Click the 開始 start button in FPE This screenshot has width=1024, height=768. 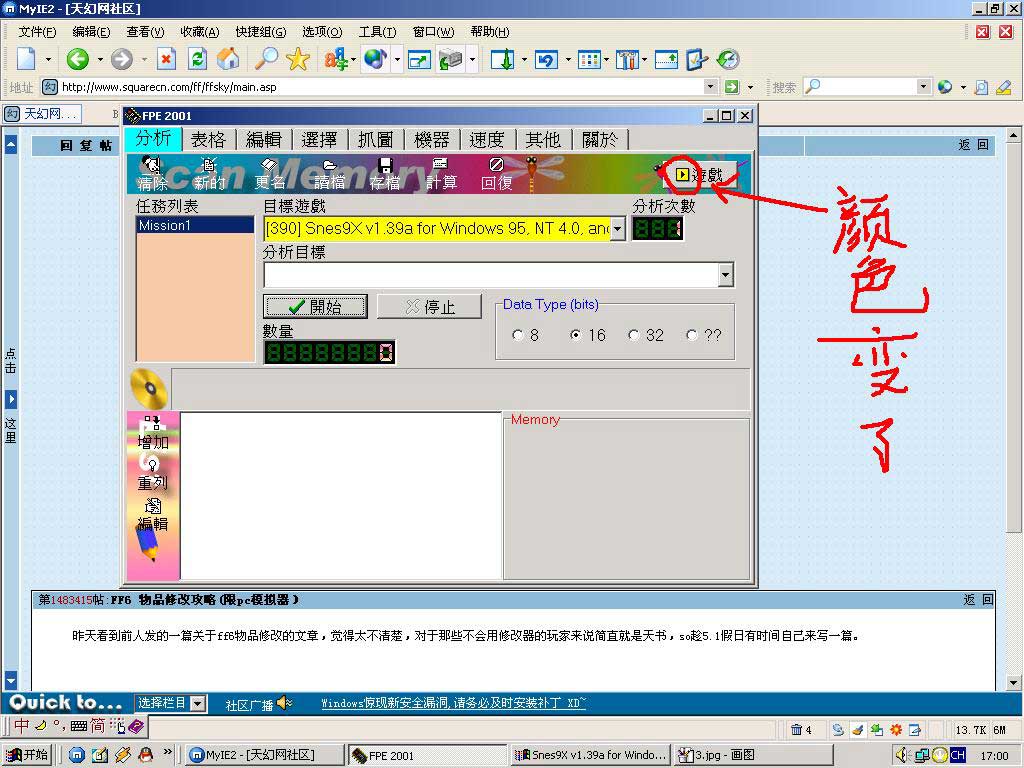pos(315,306)
